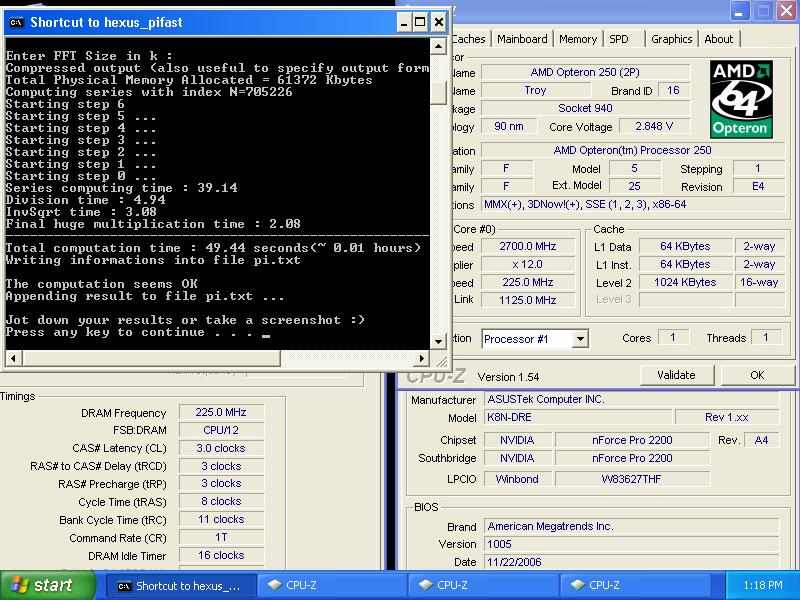Click the Windows start button
This screenshot has height=600, width=800.
pyautogui.click(x=47, y=585)
